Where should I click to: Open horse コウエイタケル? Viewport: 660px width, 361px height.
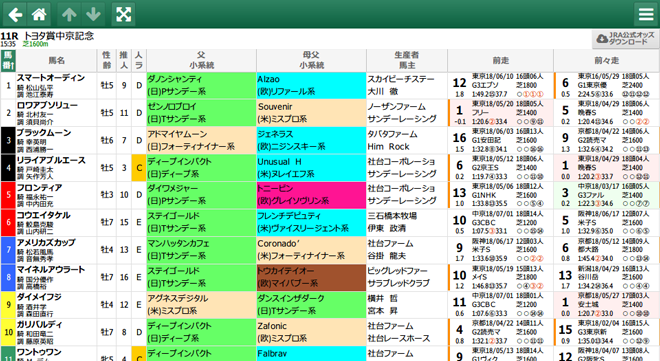click(43, 215)
